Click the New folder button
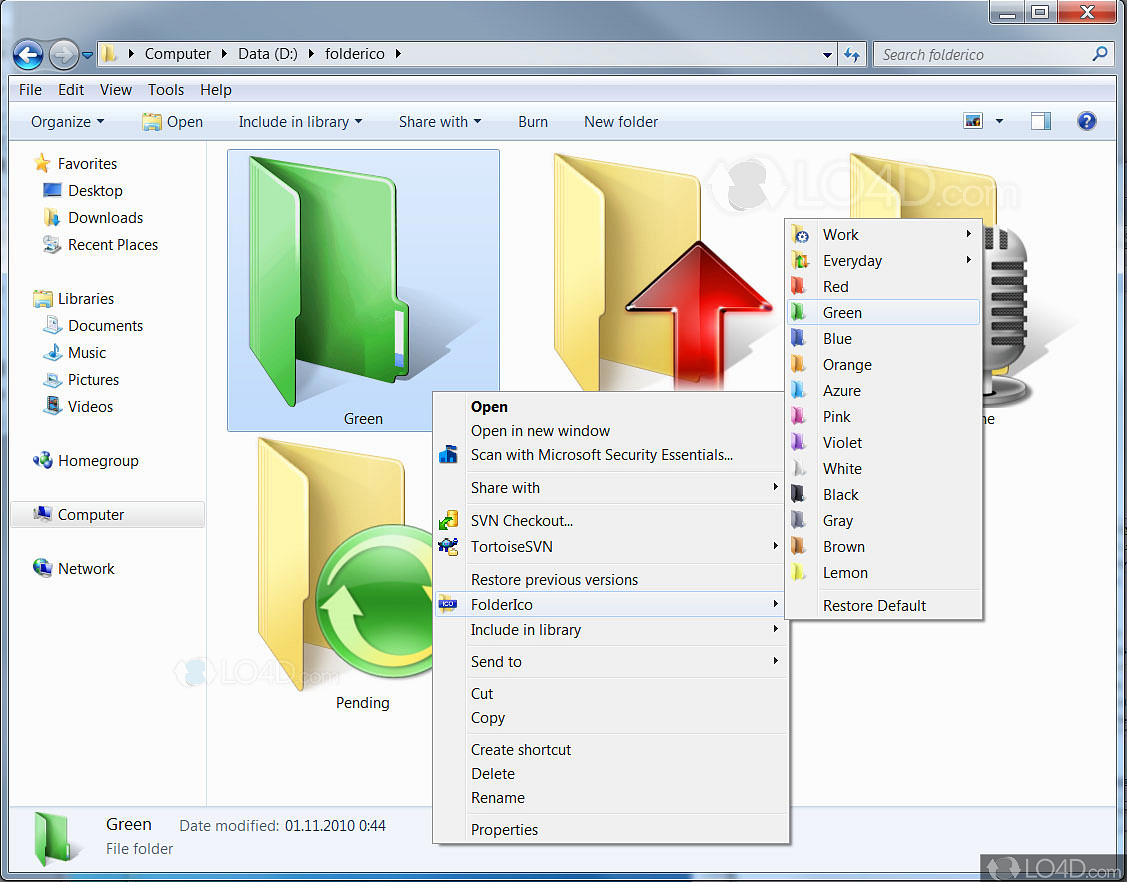The height and width of the screenshot is (882, 1127). pos(621,122)
